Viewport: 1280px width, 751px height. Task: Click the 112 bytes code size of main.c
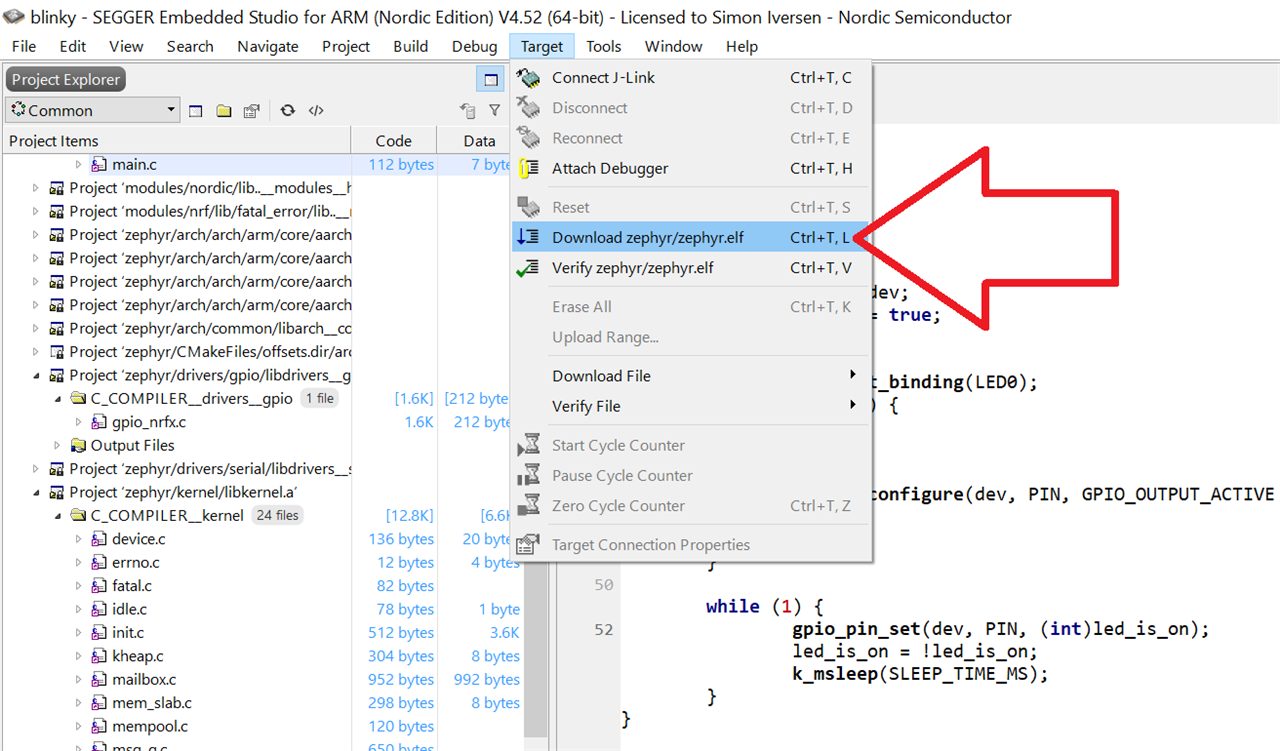[401, 164]
